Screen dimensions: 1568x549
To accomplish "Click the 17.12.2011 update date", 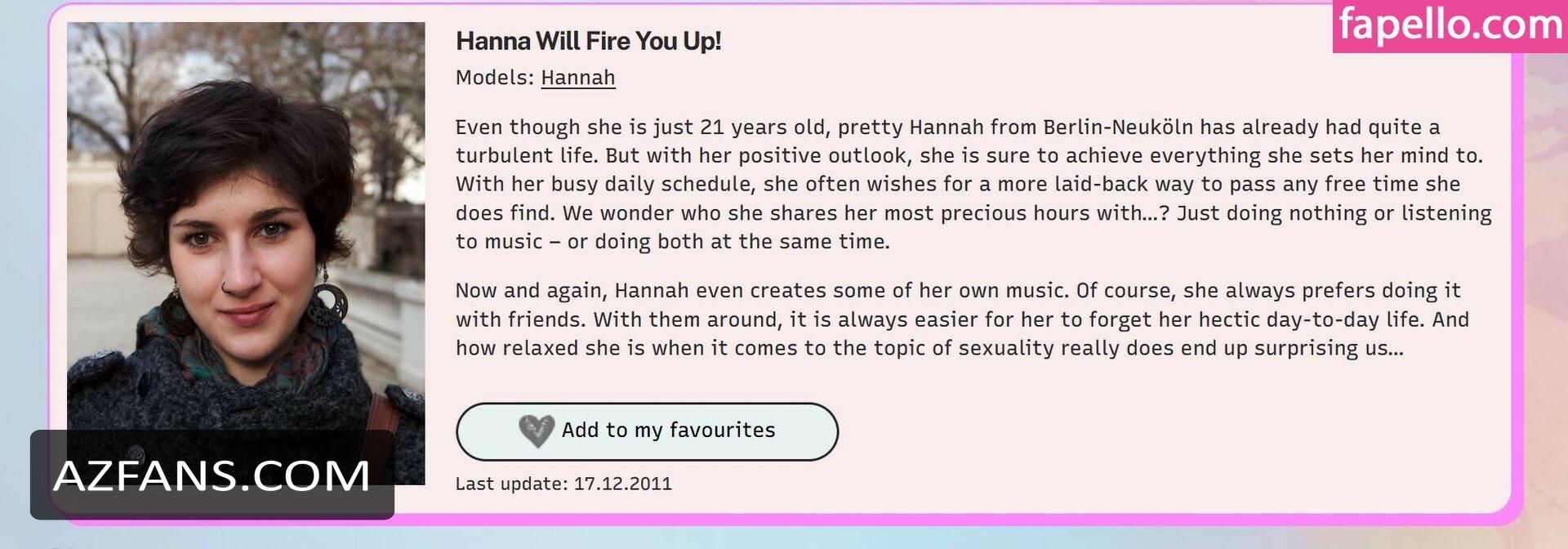I will 622,484.
